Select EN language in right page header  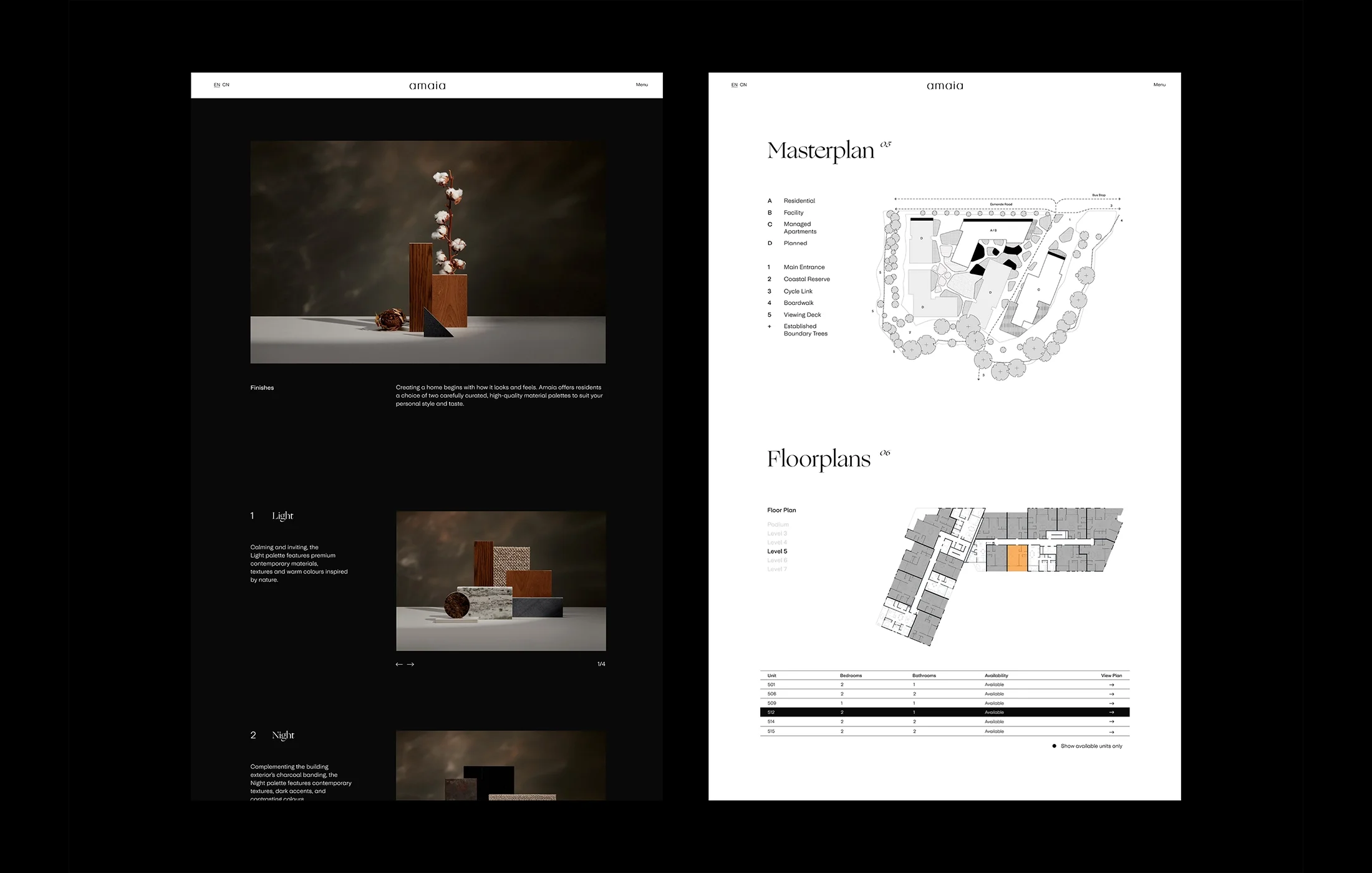(734, 85)
